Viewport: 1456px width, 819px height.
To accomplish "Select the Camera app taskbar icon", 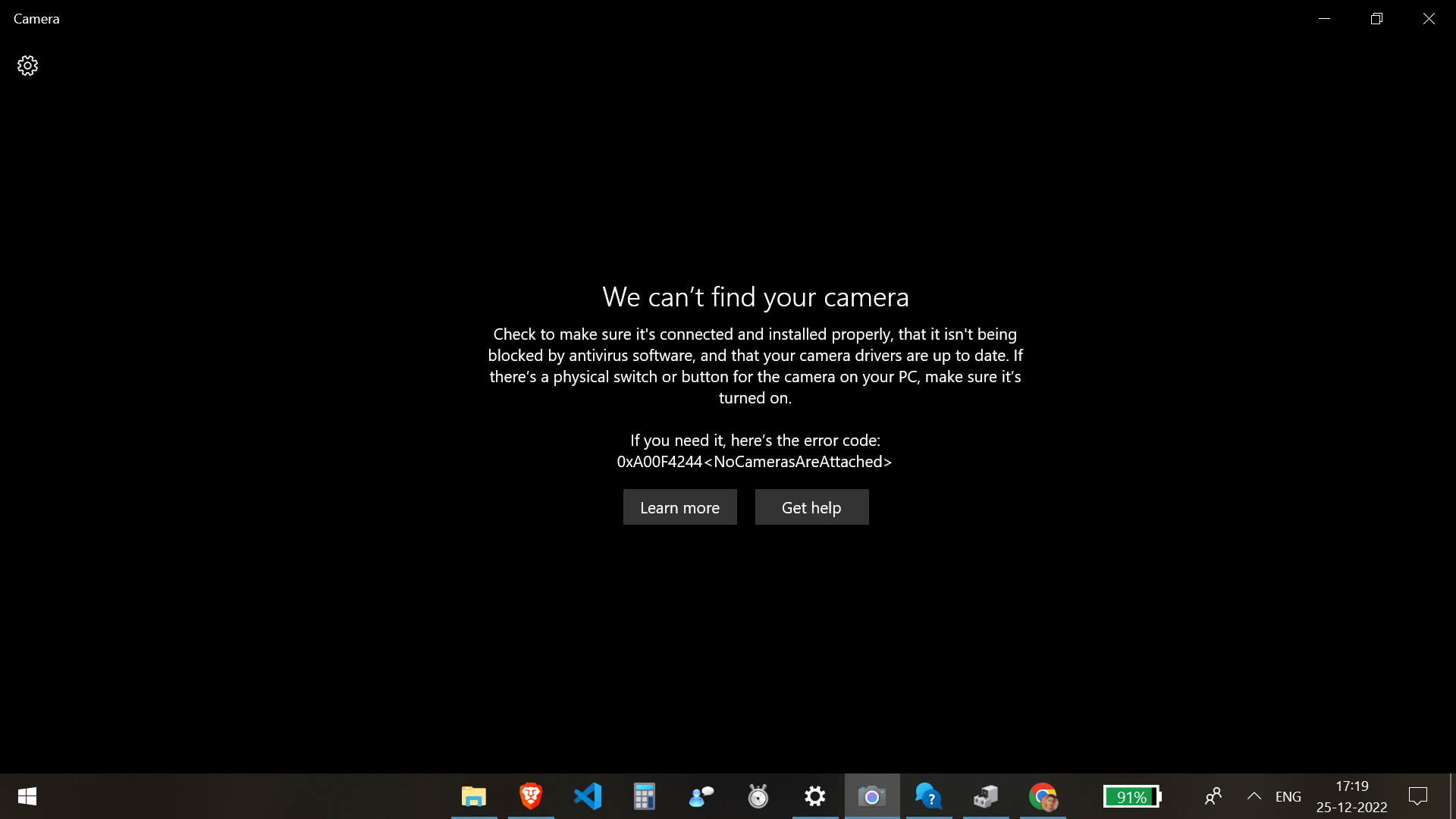I will tap(872, 796).
